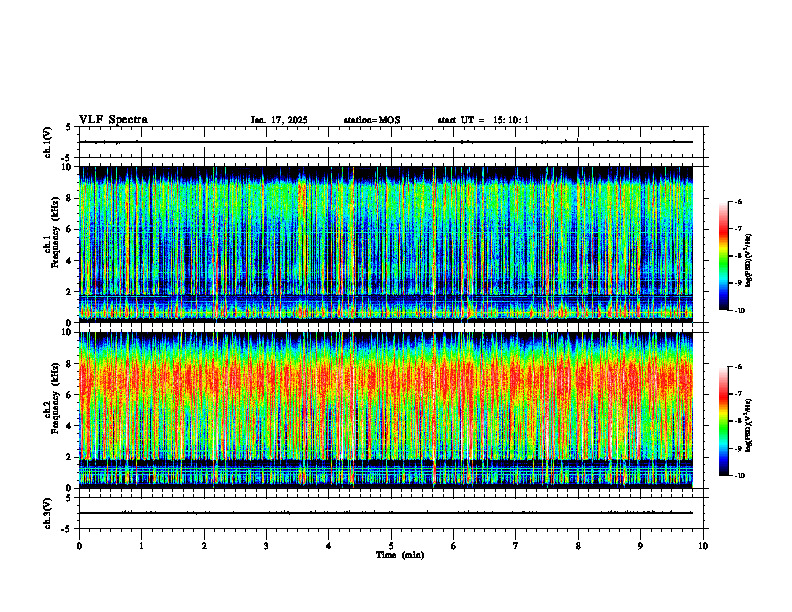792x612 pixels.
Task: Click the "VLF Spectra" plot title
Action: click(x=113, y=120)
